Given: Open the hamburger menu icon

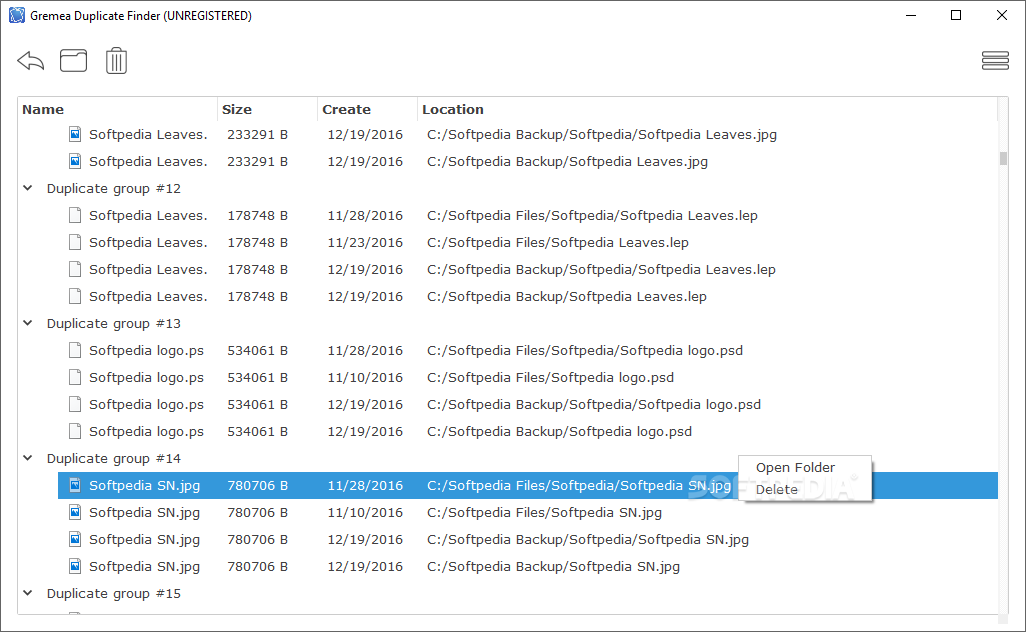Looking at the screenshot, I should [x=995, y=61].
